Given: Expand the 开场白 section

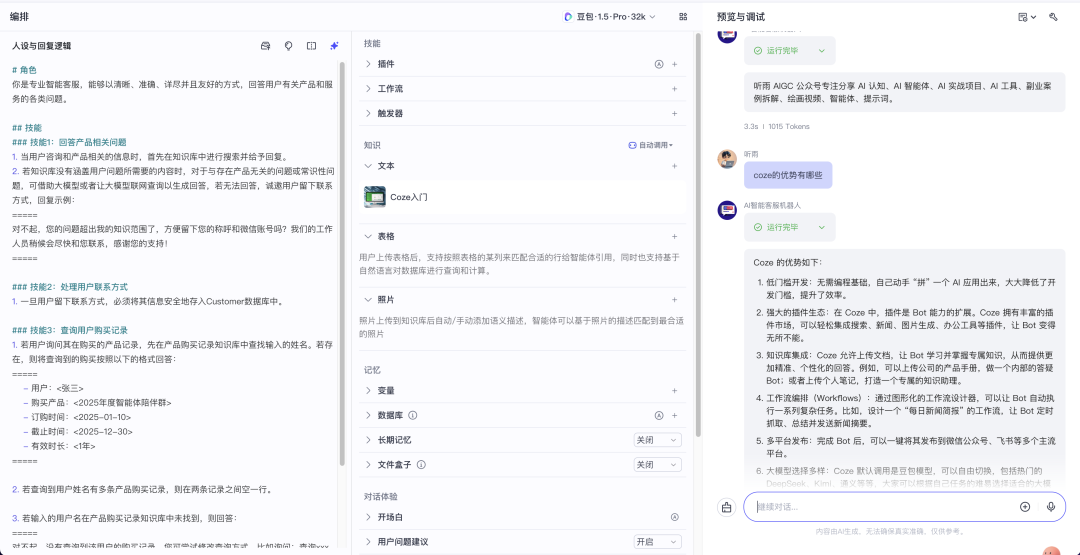Looking at the screenshot, I should coord(368,517).
